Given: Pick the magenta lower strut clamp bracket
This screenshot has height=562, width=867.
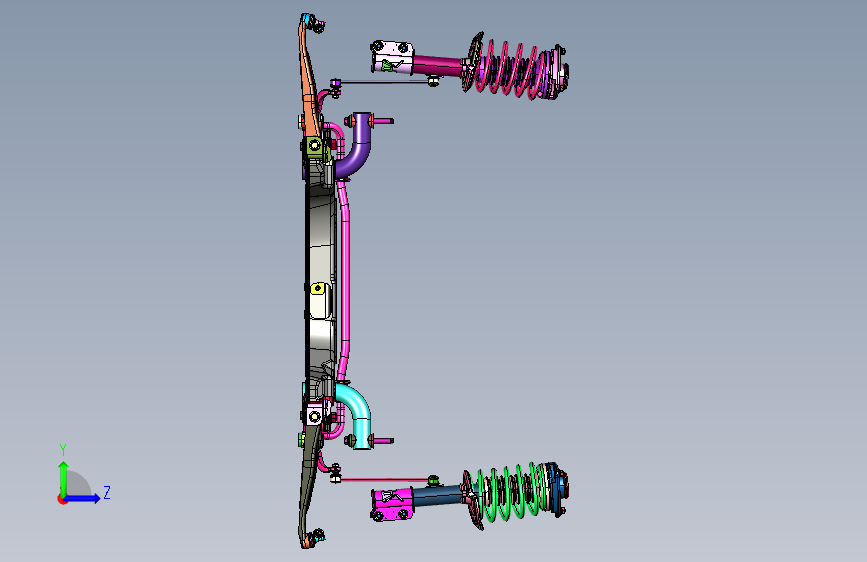Looking at the screenshot, I should click(x=392, y=504).
